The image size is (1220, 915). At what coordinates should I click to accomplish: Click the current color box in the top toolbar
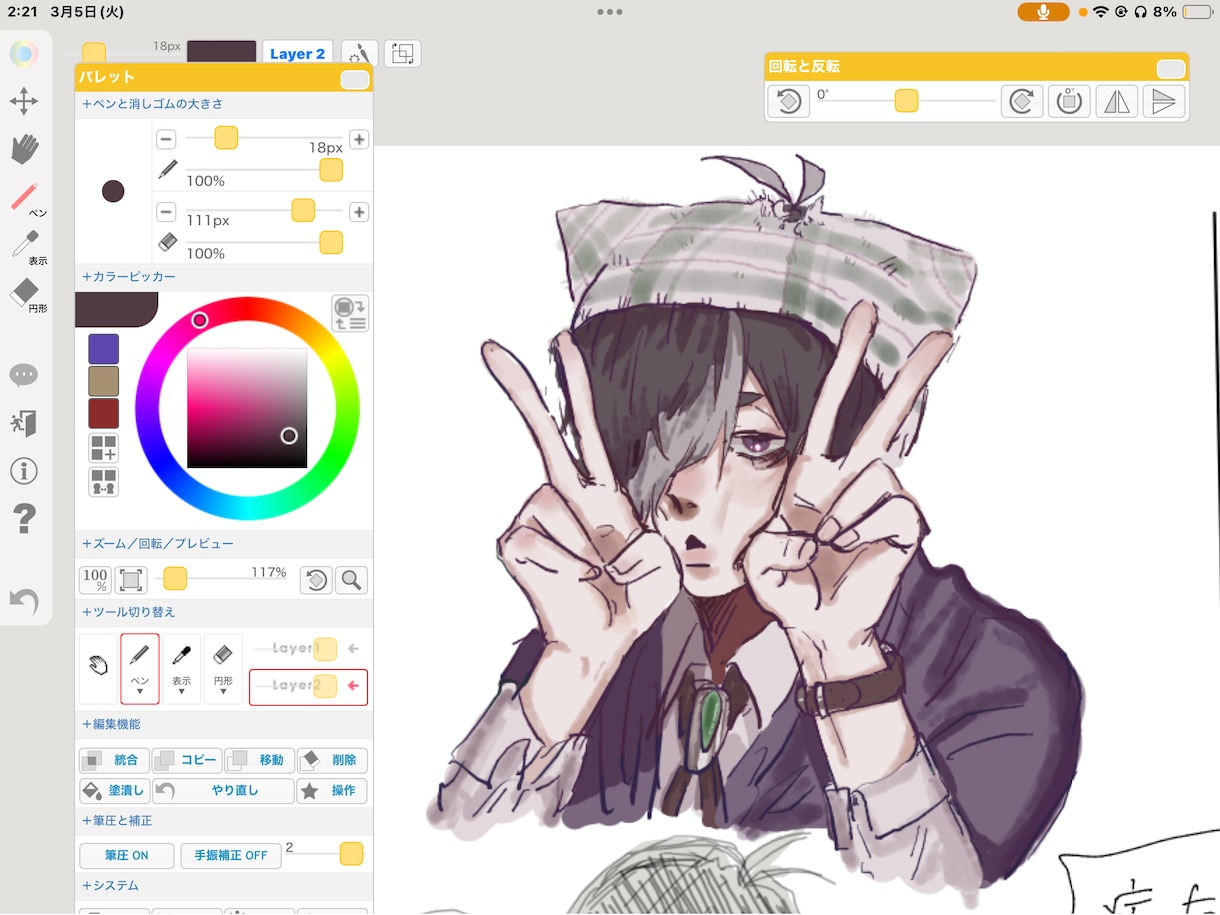[222, 54]
